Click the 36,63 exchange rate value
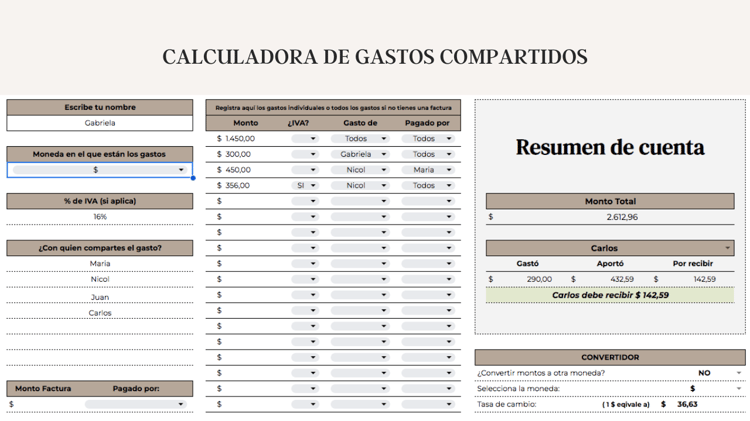This screenshot has width=750, height=421. click(x=687, y=404)
